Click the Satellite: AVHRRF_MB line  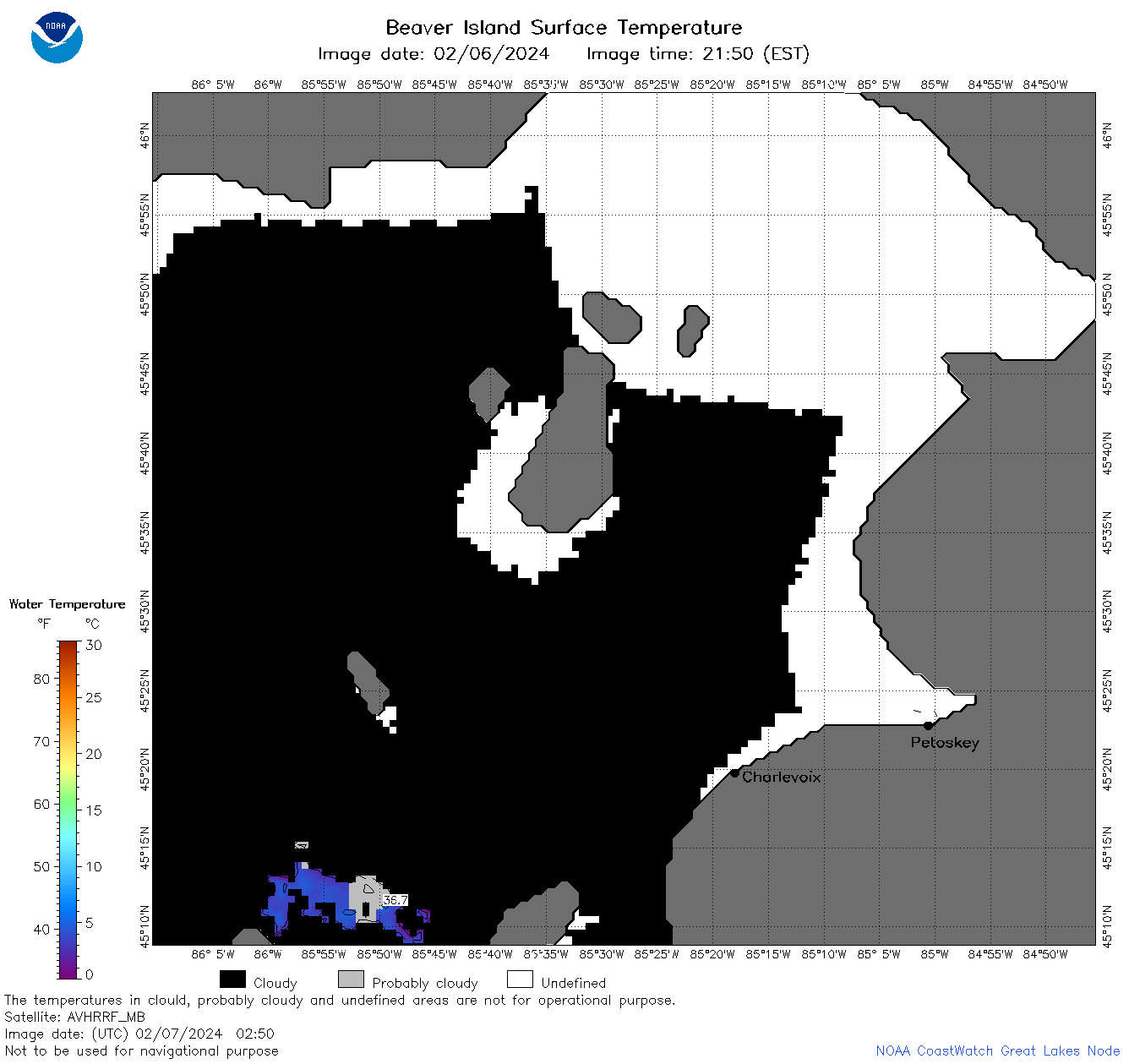74,1017
